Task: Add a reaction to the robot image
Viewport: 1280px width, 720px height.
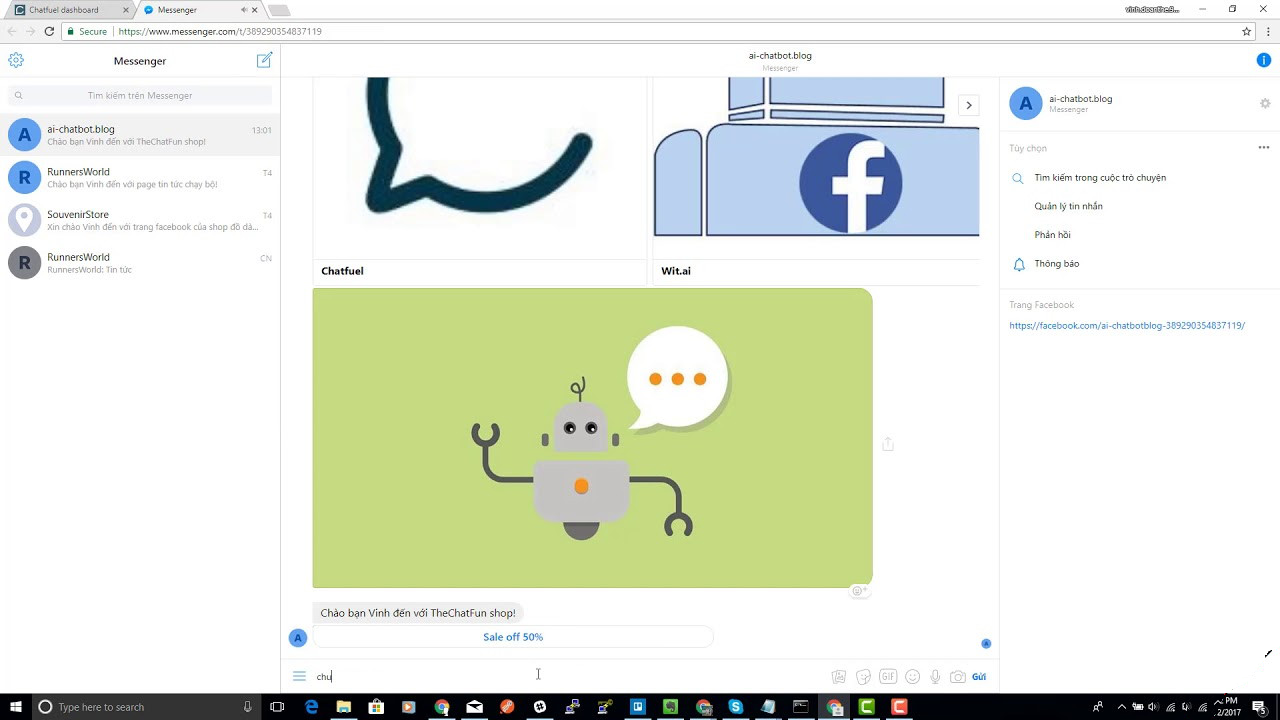Action: point(858,591)
